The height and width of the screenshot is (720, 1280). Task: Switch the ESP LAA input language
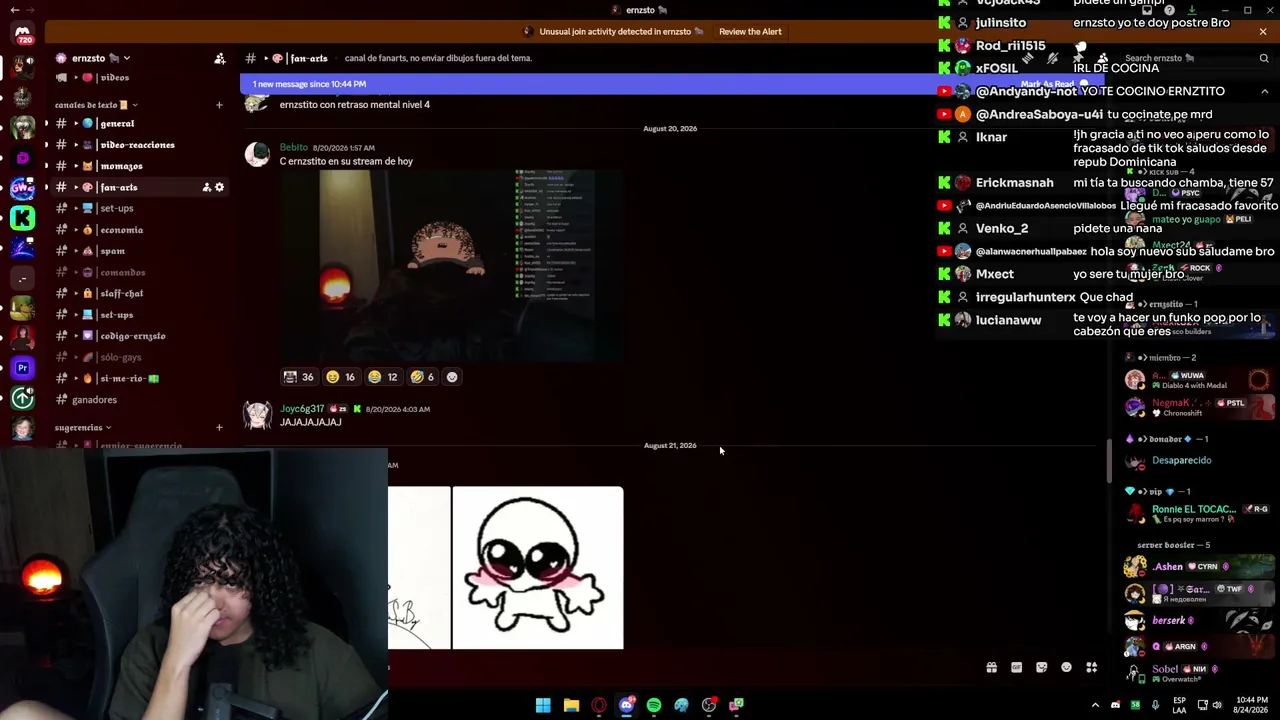tap(1179, 705)
